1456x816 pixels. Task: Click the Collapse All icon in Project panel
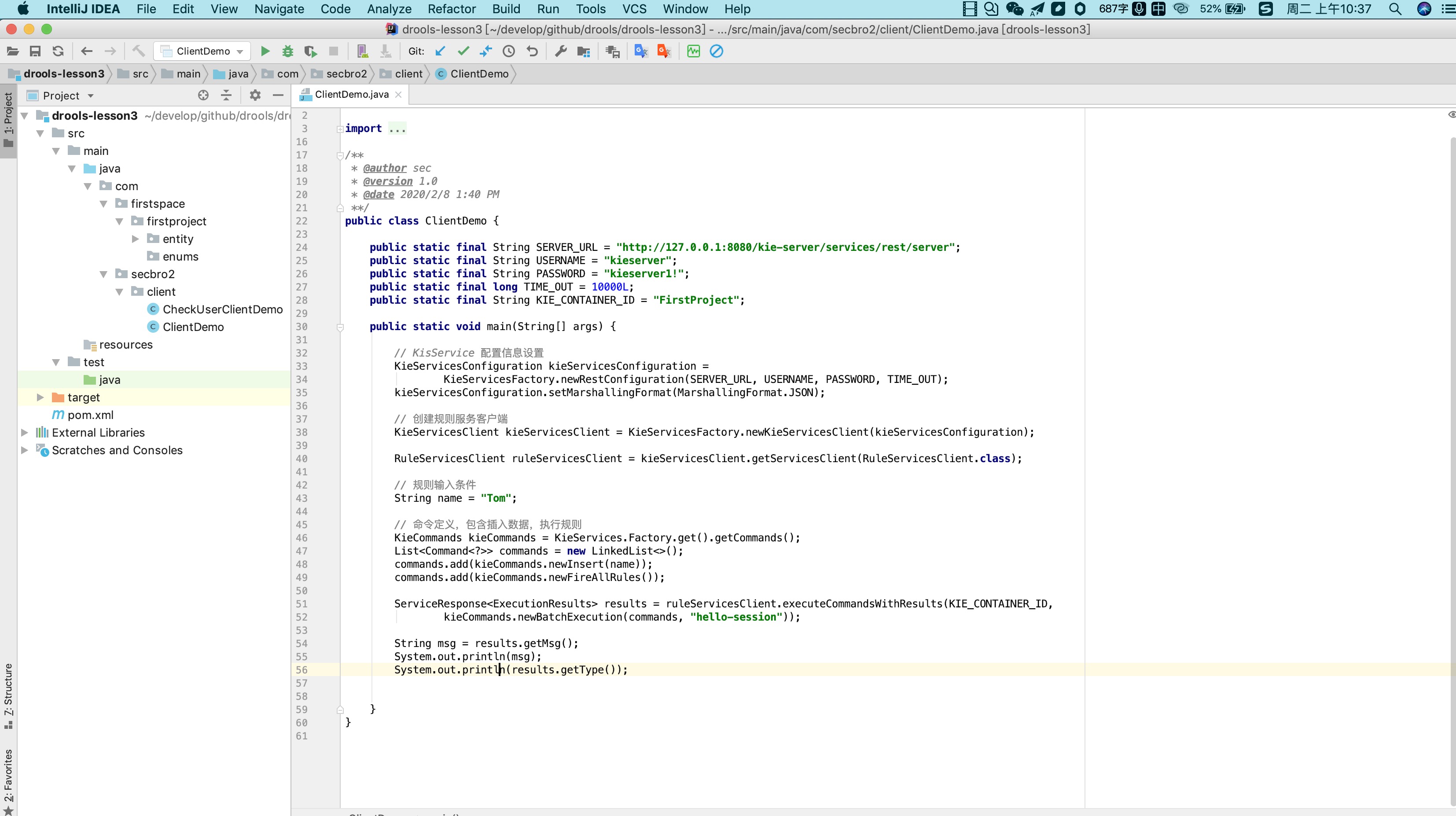coord(226,95)
